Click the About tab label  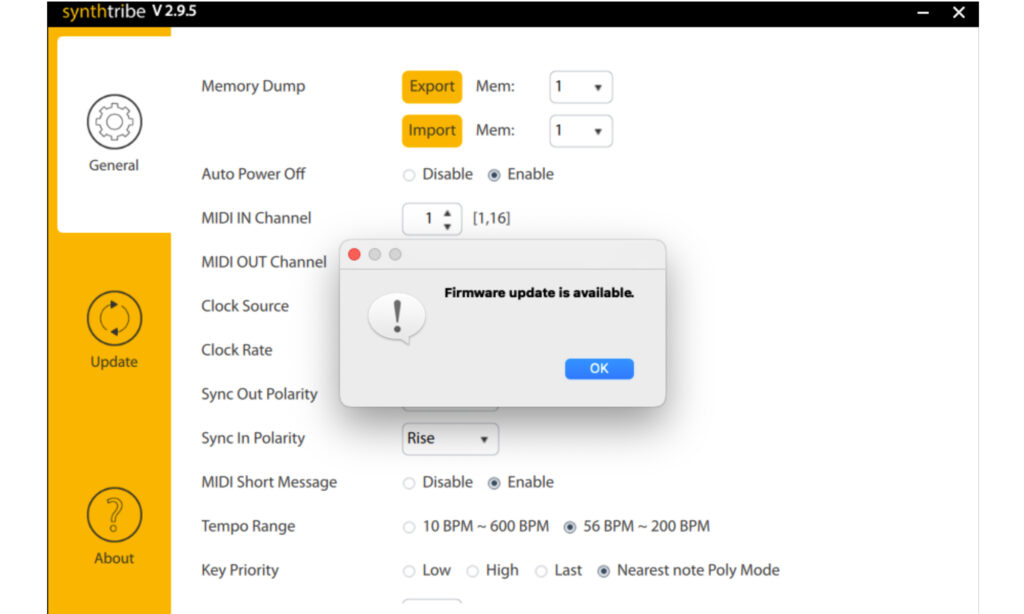click(x=114, y=558)
